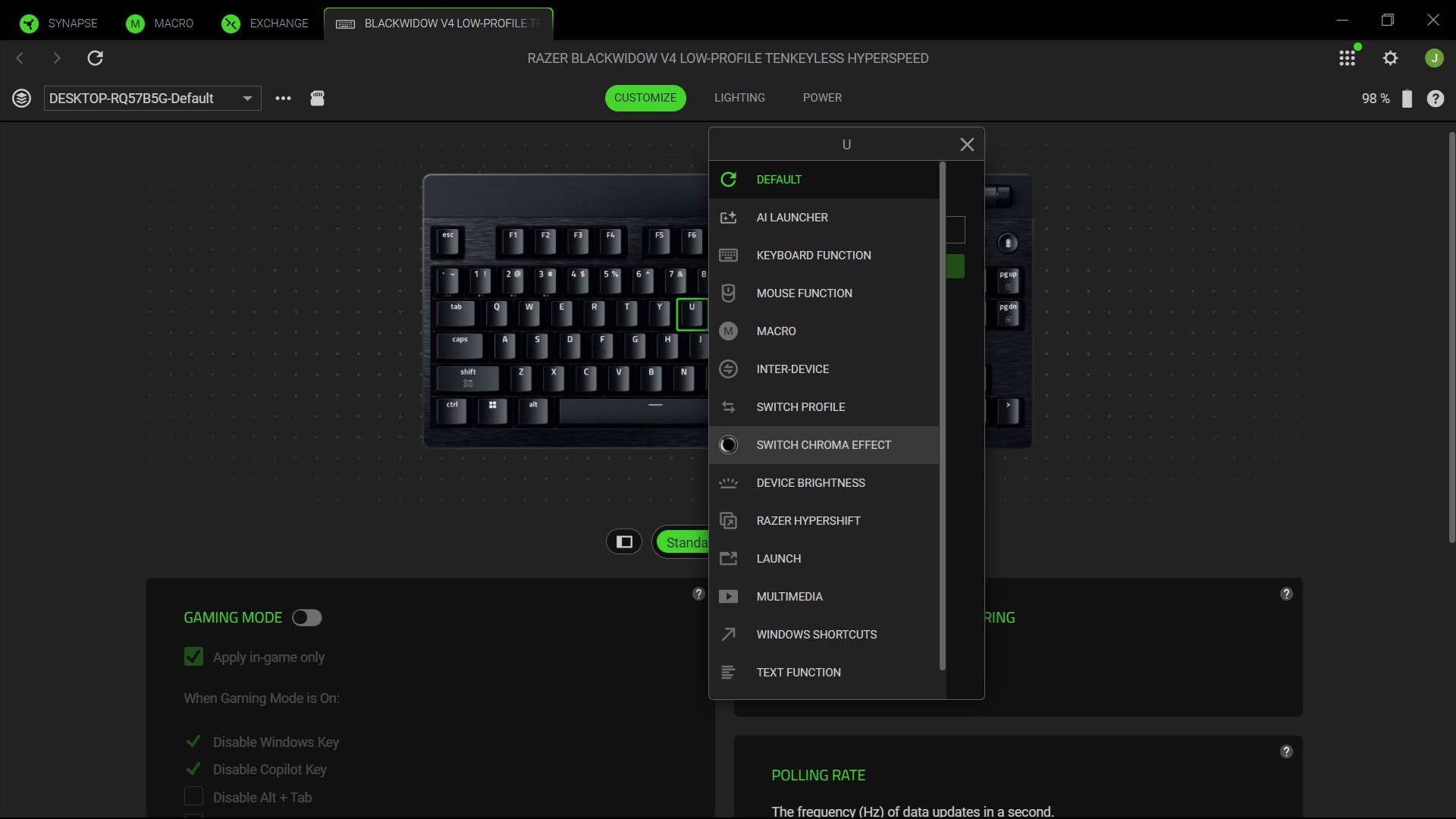Image resolution: width=1456 pixels, height=819 pixels.
Task: Toggle the keyboard side view button
Action: [x=624, y=541]
